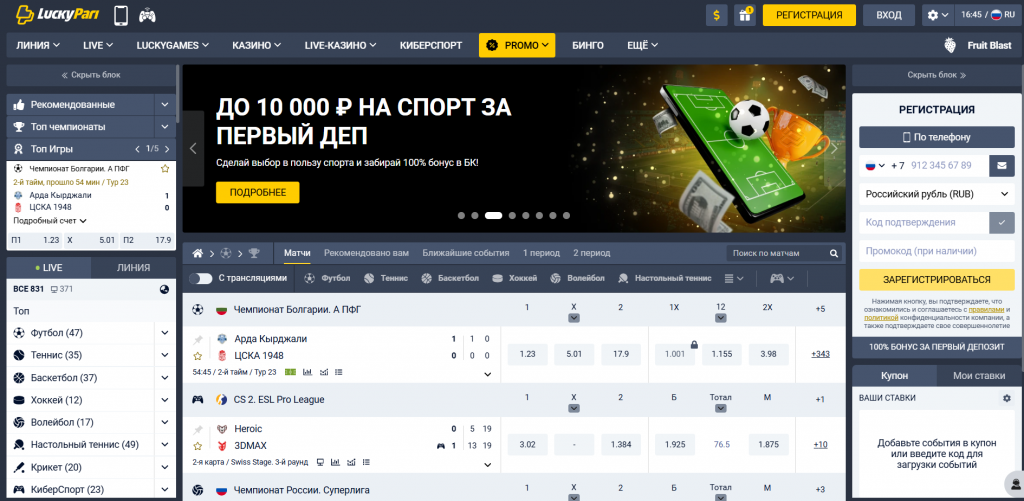Click the search magnifier in match search

click(834, 253)
